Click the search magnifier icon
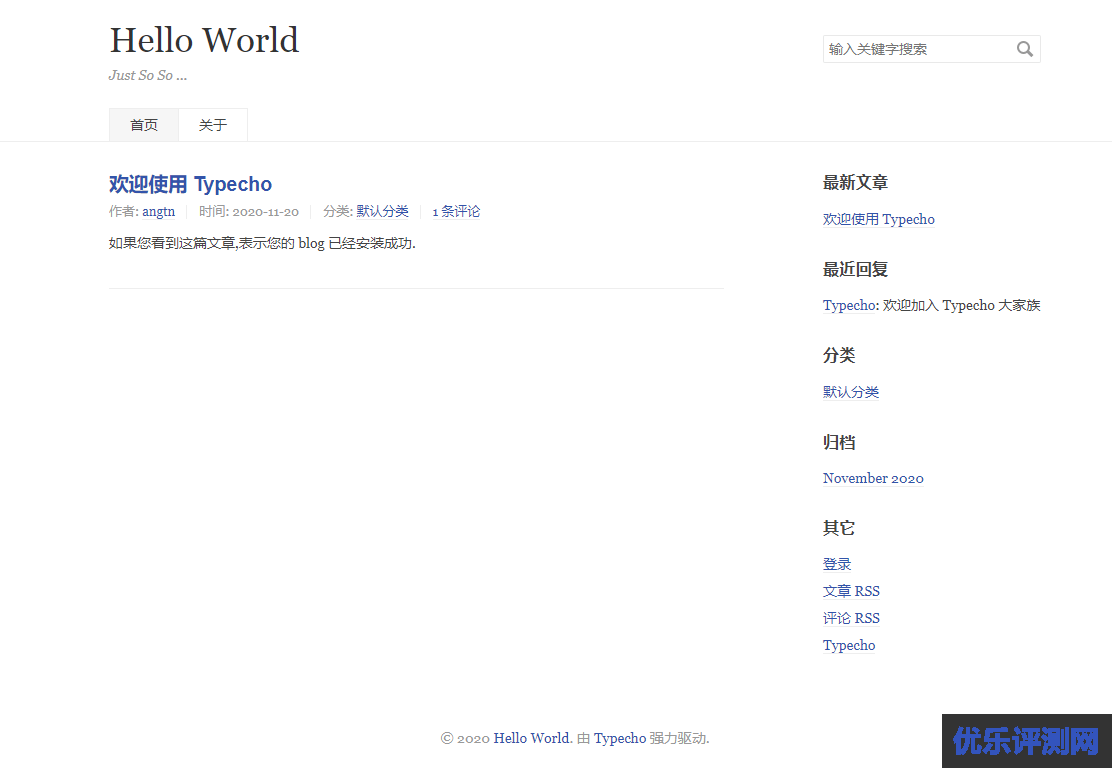 [x=1024, y=48]
